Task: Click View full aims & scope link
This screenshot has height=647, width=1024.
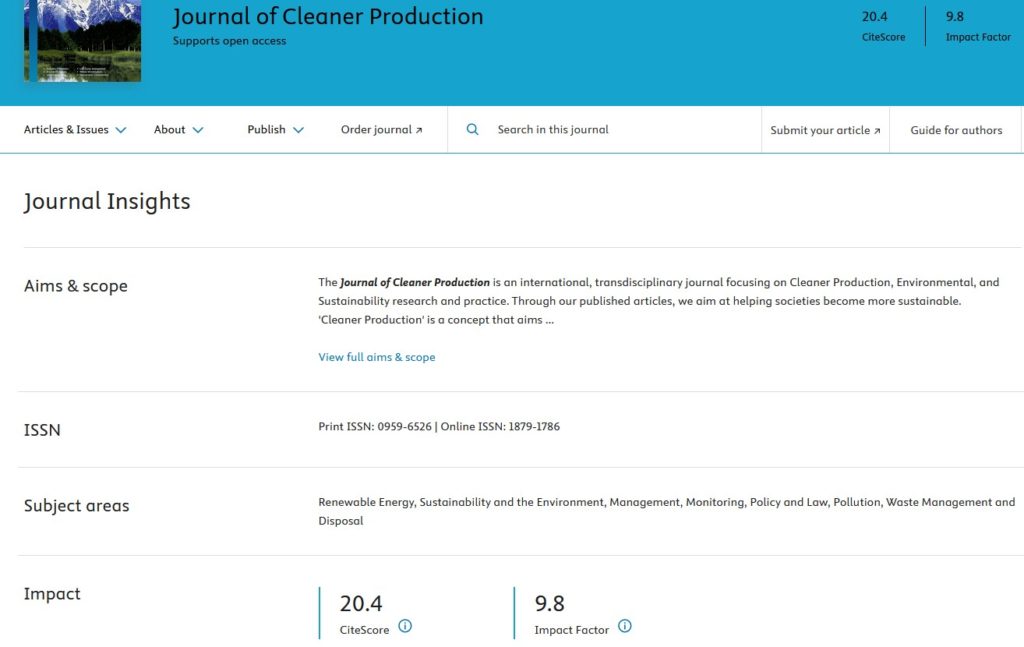Action: click(377, 357)
